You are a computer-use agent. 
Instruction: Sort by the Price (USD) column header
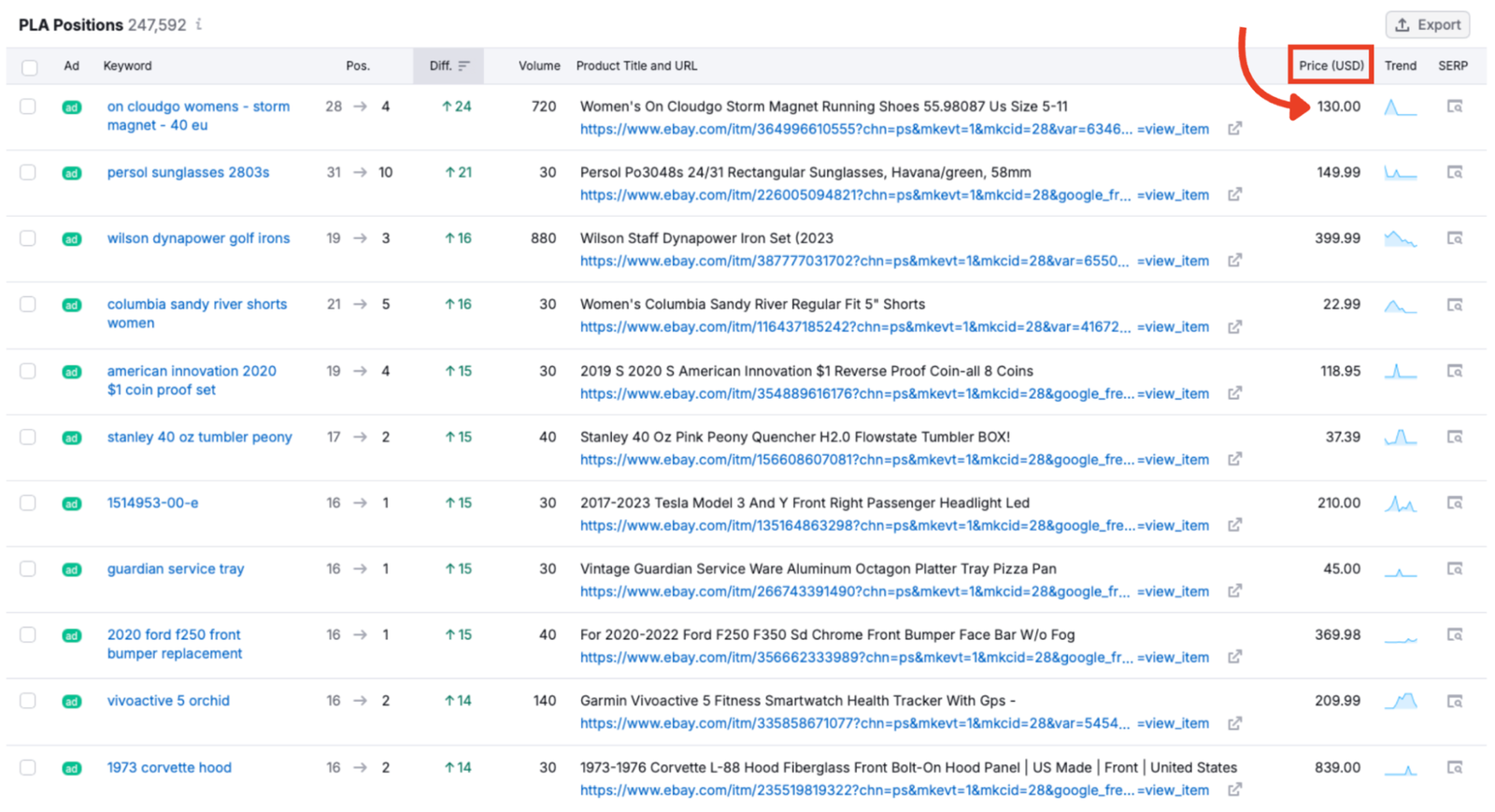tap(1331, 65)
